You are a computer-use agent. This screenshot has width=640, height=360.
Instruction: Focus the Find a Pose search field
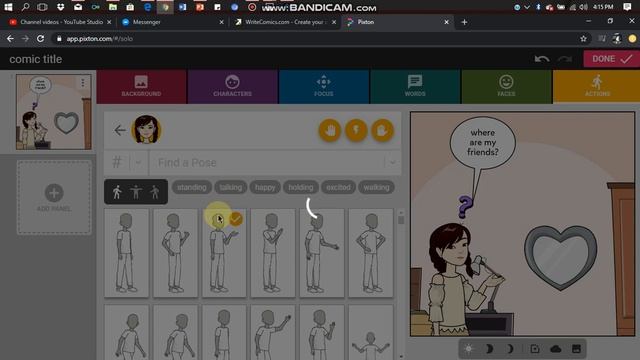pos(267,162)
